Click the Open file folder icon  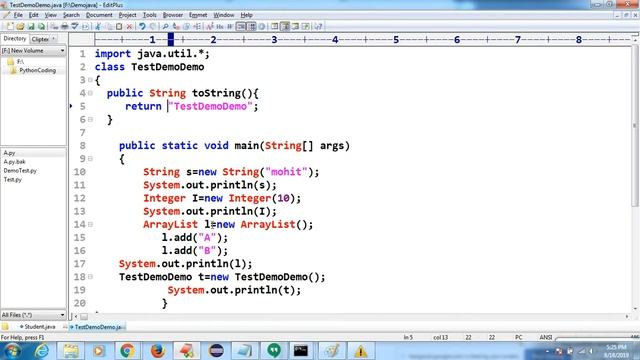(20, 27)
